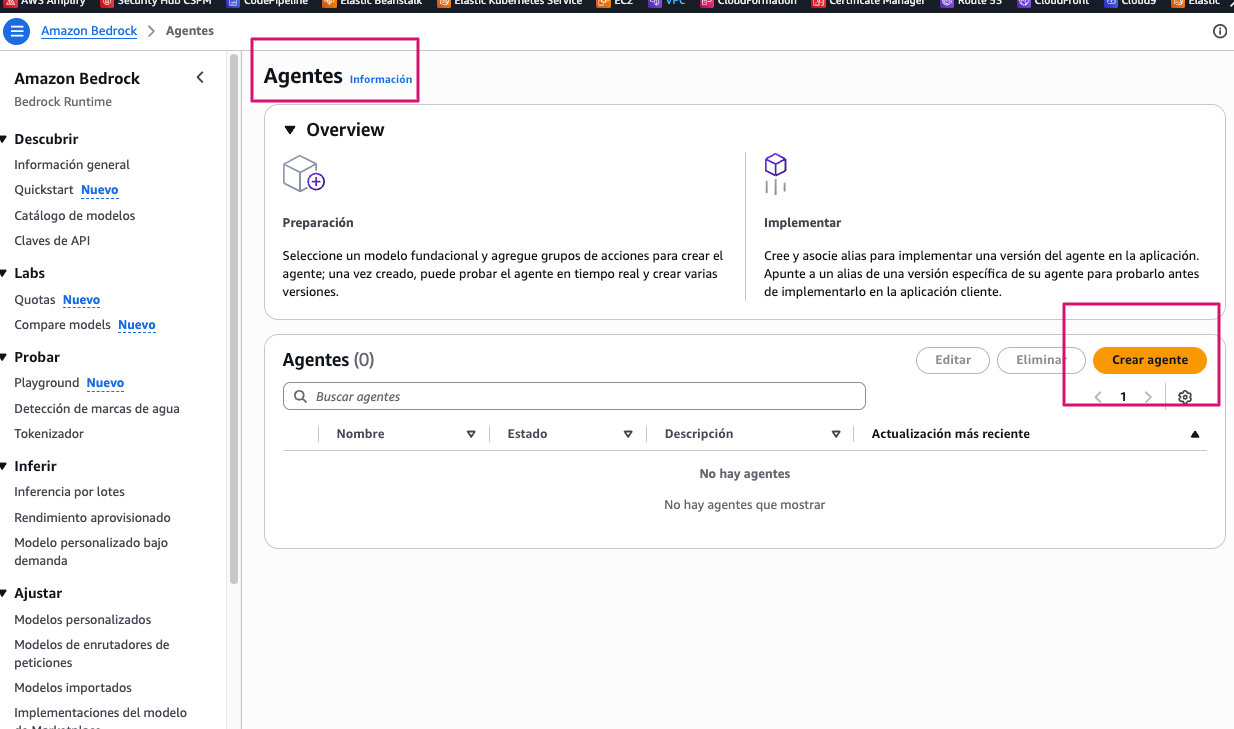Open Compare models in sidebar
This screenshot has height=729, width=1234.
[x=62, y=325]
